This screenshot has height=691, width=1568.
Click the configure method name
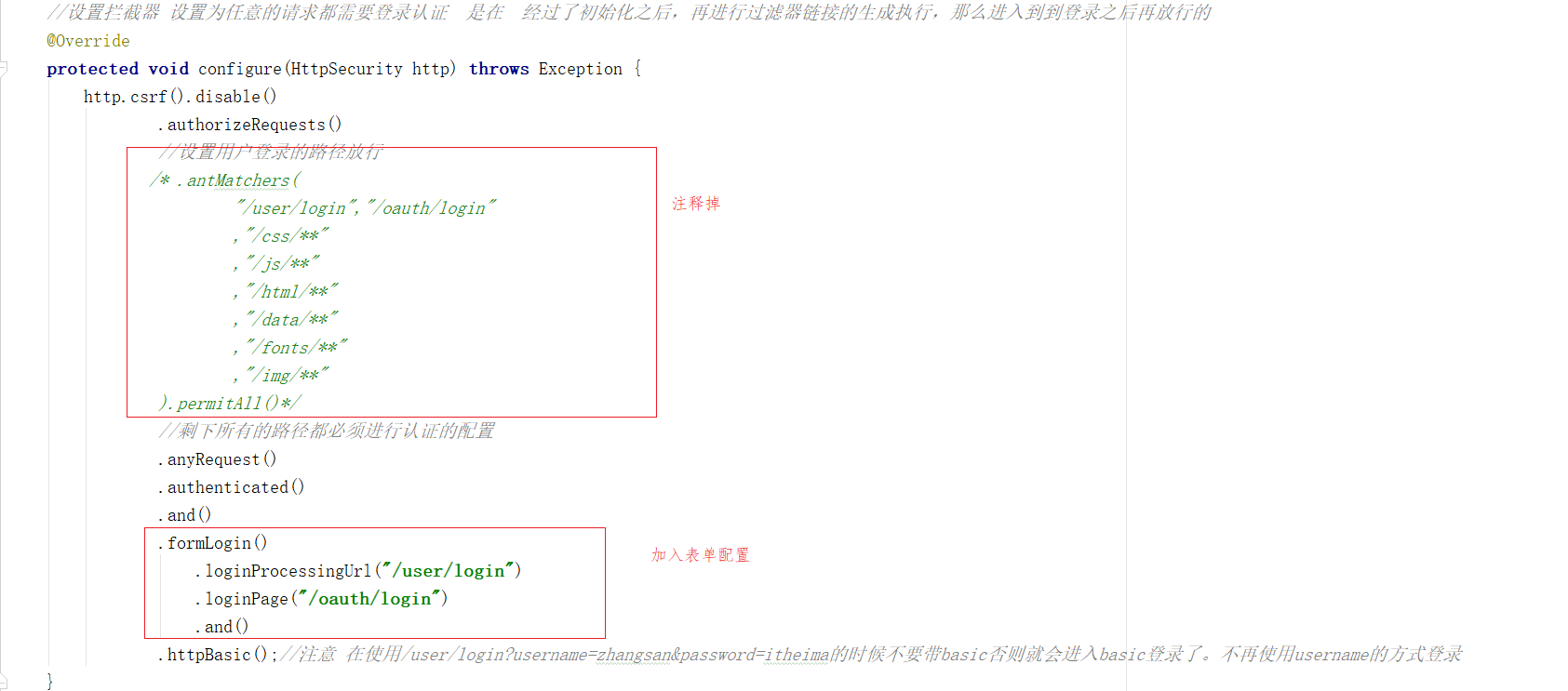tap(239, 69)
